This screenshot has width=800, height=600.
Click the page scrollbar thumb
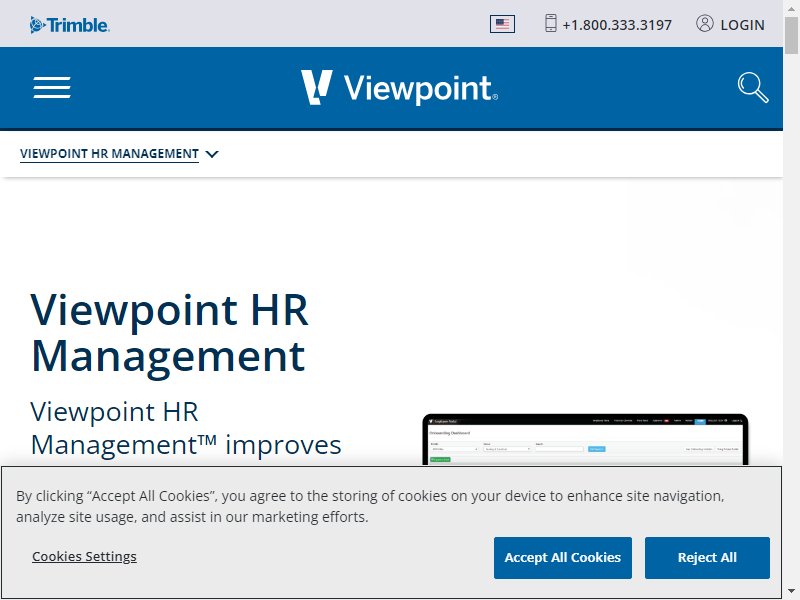click(x=791, y=35)
